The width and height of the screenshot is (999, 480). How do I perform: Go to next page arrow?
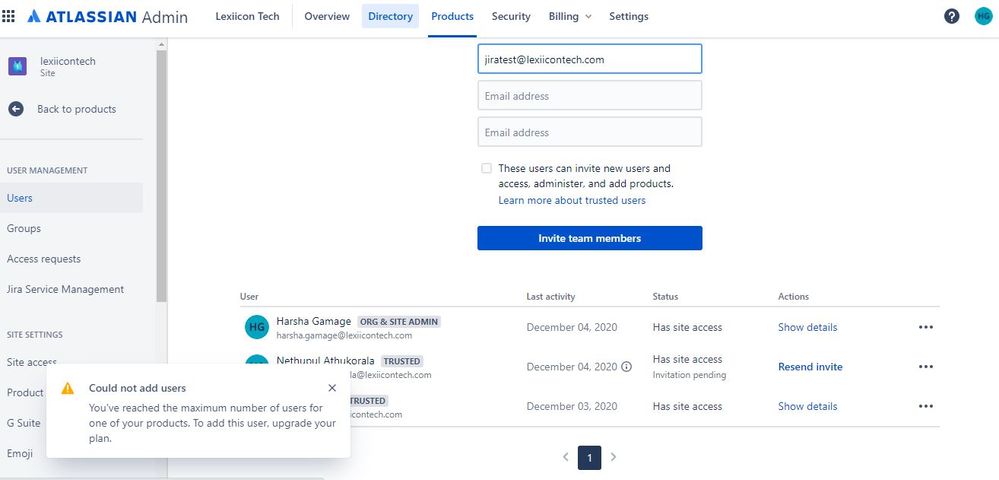pyautogui.click(x=614, y=457)
